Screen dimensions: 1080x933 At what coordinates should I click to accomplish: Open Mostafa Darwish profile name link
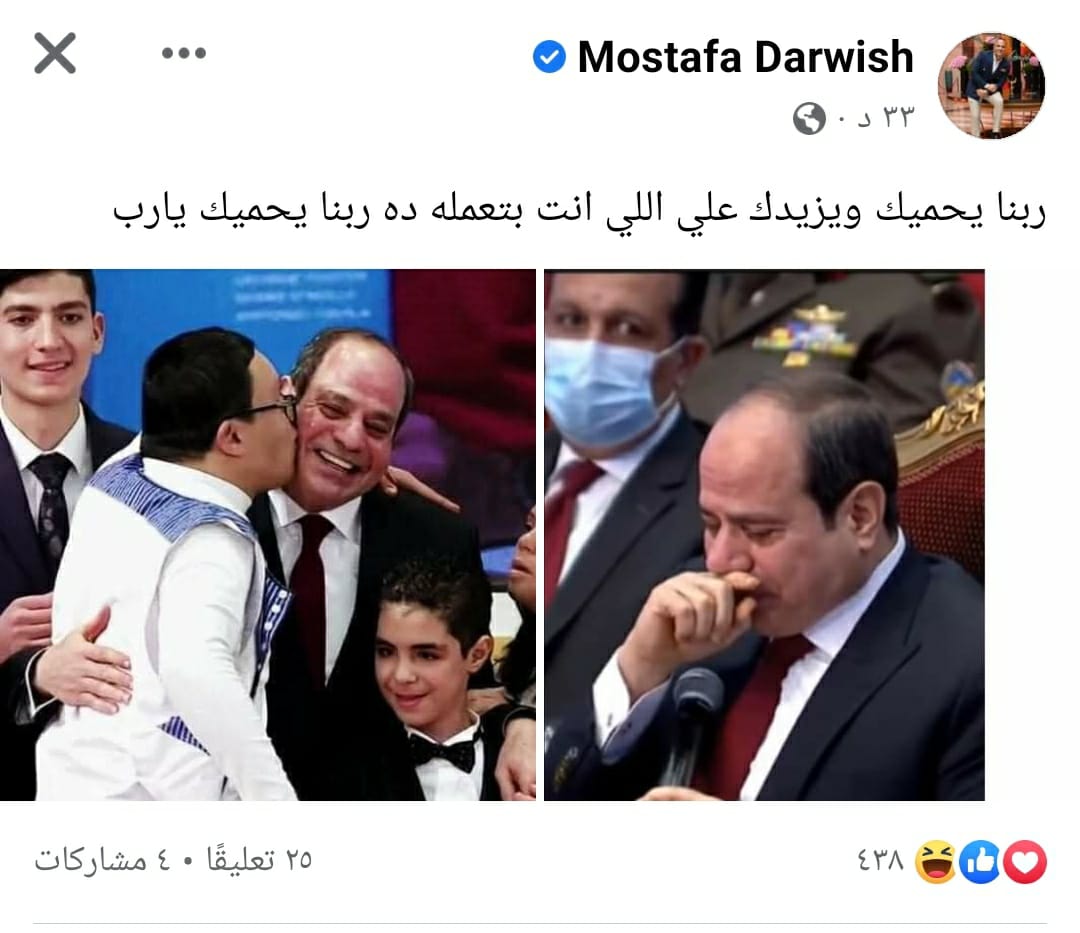pyautogui.click(x=745, y=56)
